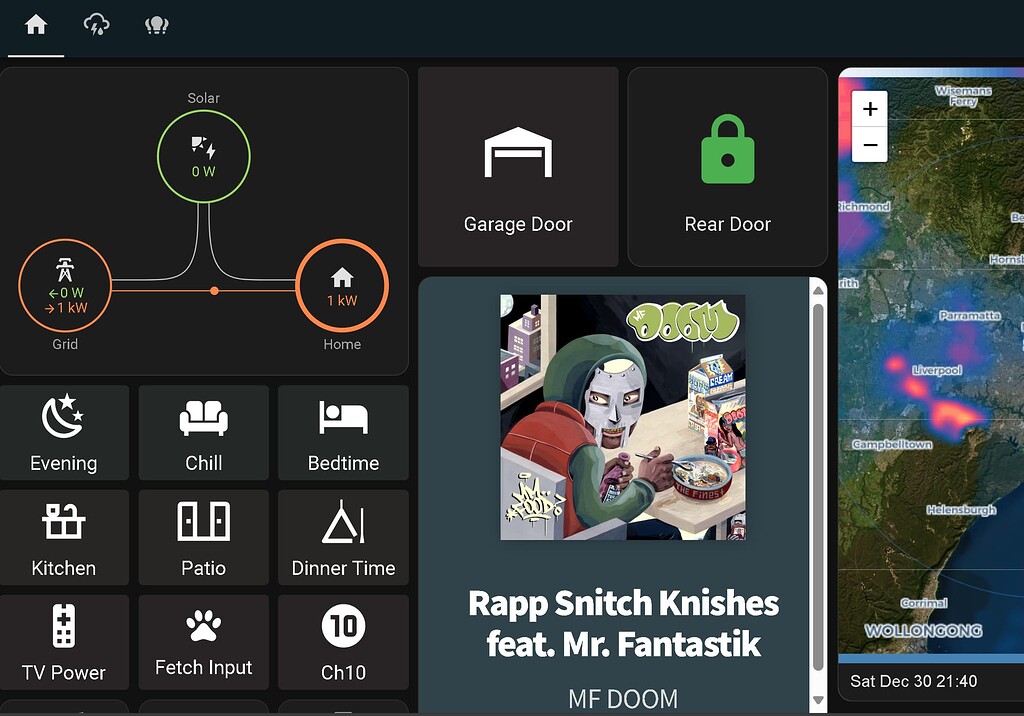This screenshot has height=716, width=1024.
Task: Start the Dinner Time scene
Action: tap(343, 537)
